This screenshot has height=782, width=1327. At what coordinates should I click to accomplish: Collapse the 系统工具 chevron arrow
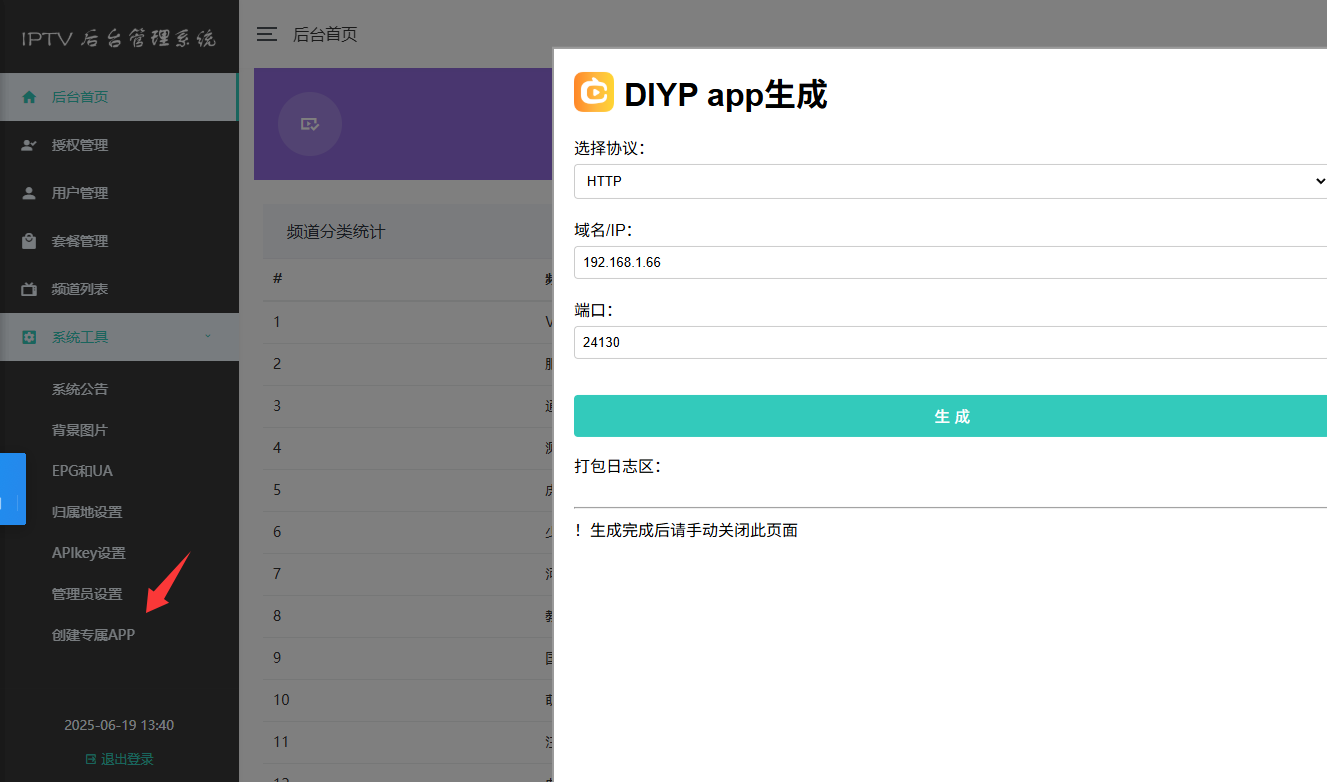[x=208, y=336]
